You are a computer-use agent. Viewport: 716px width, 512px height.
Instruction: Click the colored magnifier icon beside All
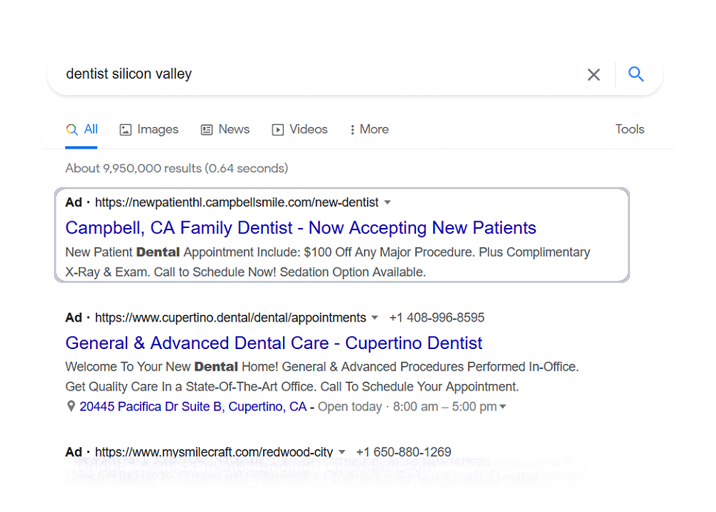(x=72, y=129)
